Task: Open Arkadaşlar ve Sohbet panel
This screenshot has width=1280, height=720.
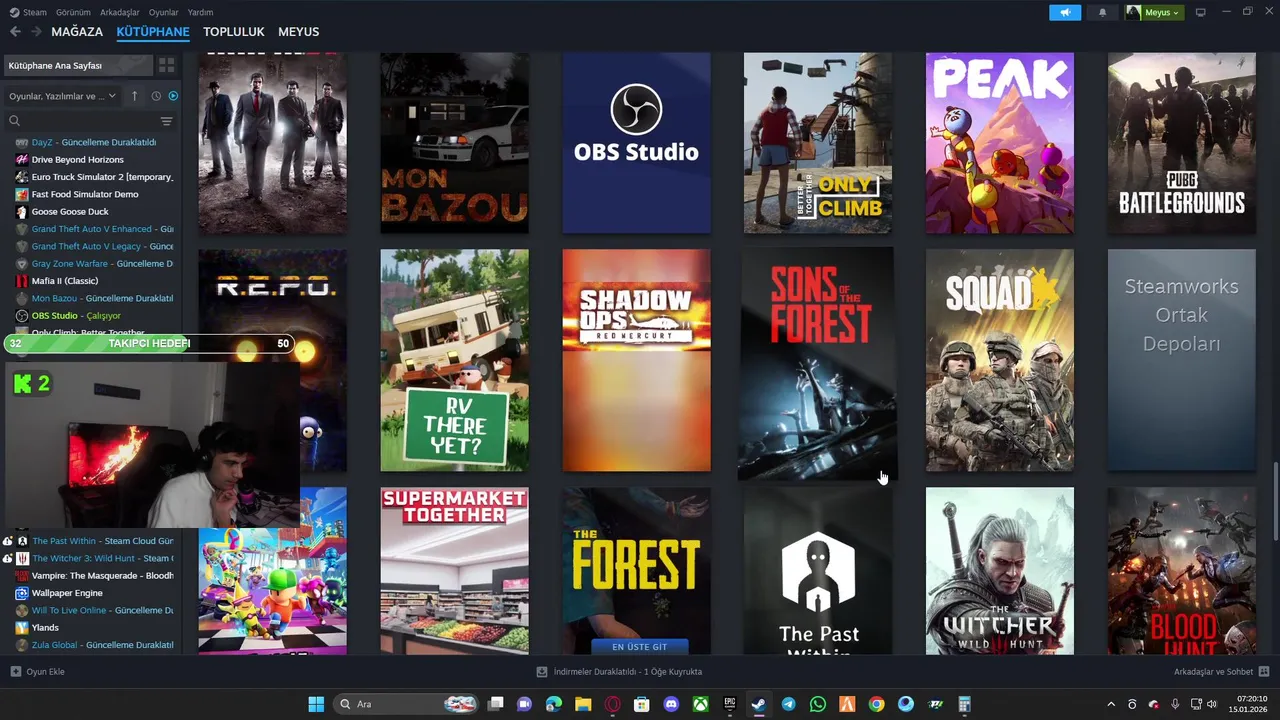Action: (1221, 672)
